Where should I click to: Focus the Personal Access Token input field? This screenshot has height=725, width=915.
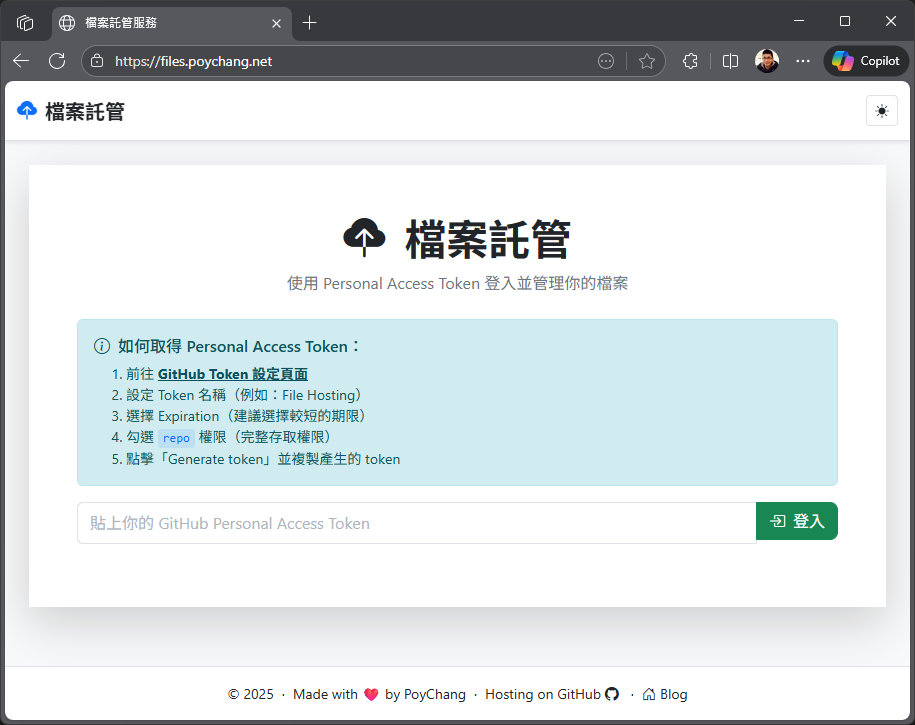(x=416, y=523)
